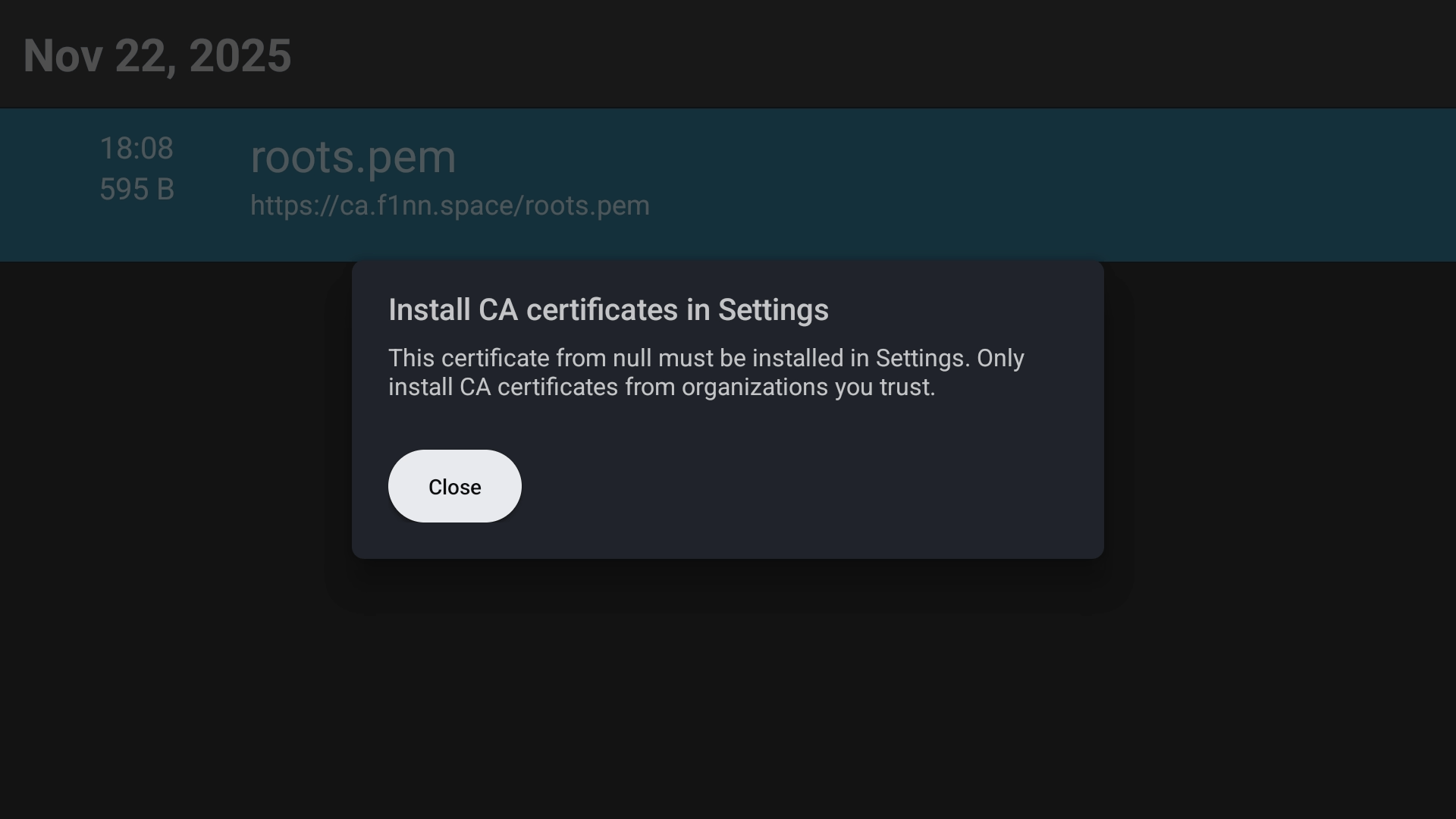Activate the Close pill-shaped button
The height and width of the screenshot is (819, 1456).
click(453, 486)
